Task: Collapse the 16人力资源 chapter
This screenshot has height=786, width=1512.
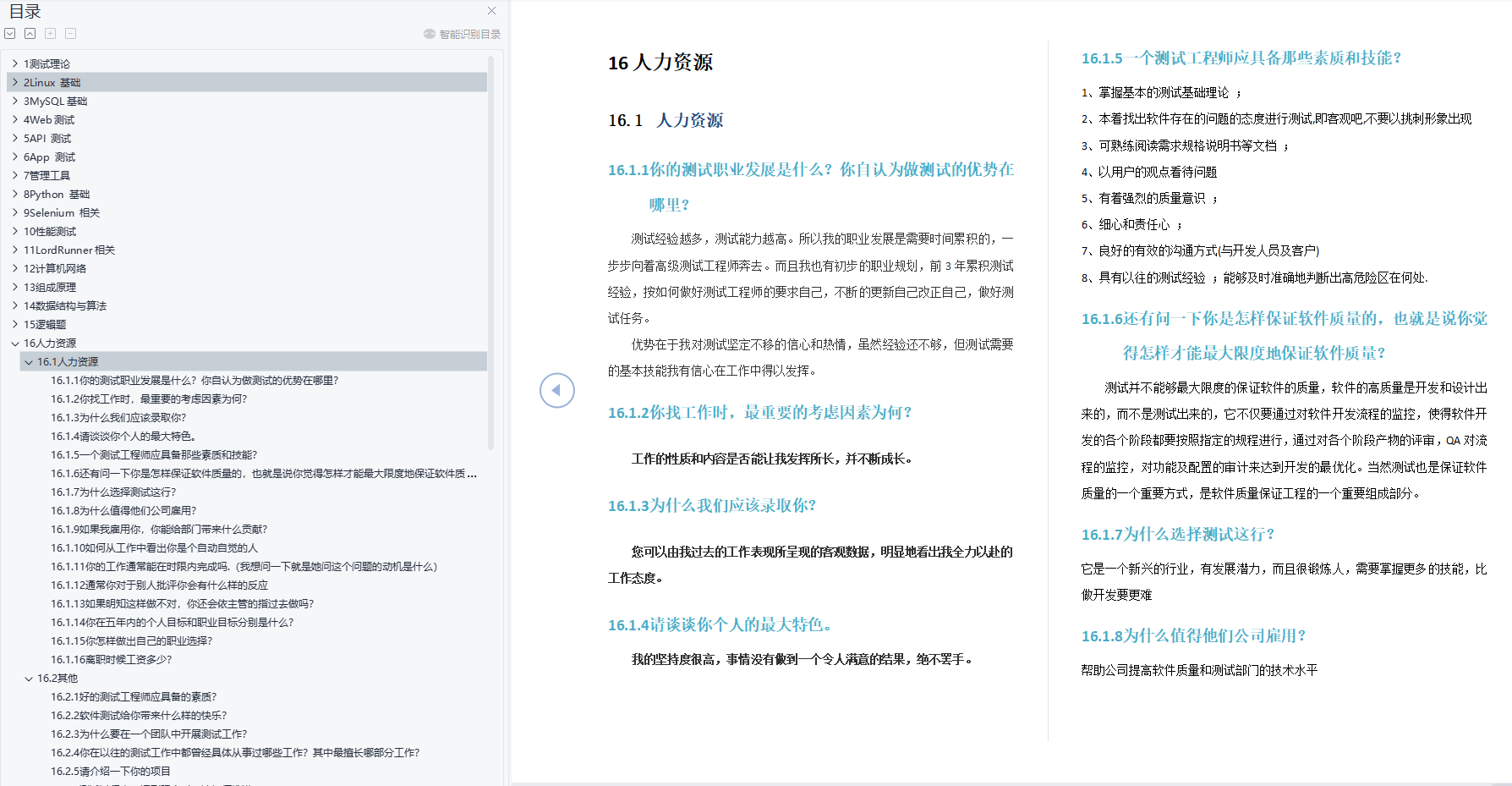Action: 15,343
